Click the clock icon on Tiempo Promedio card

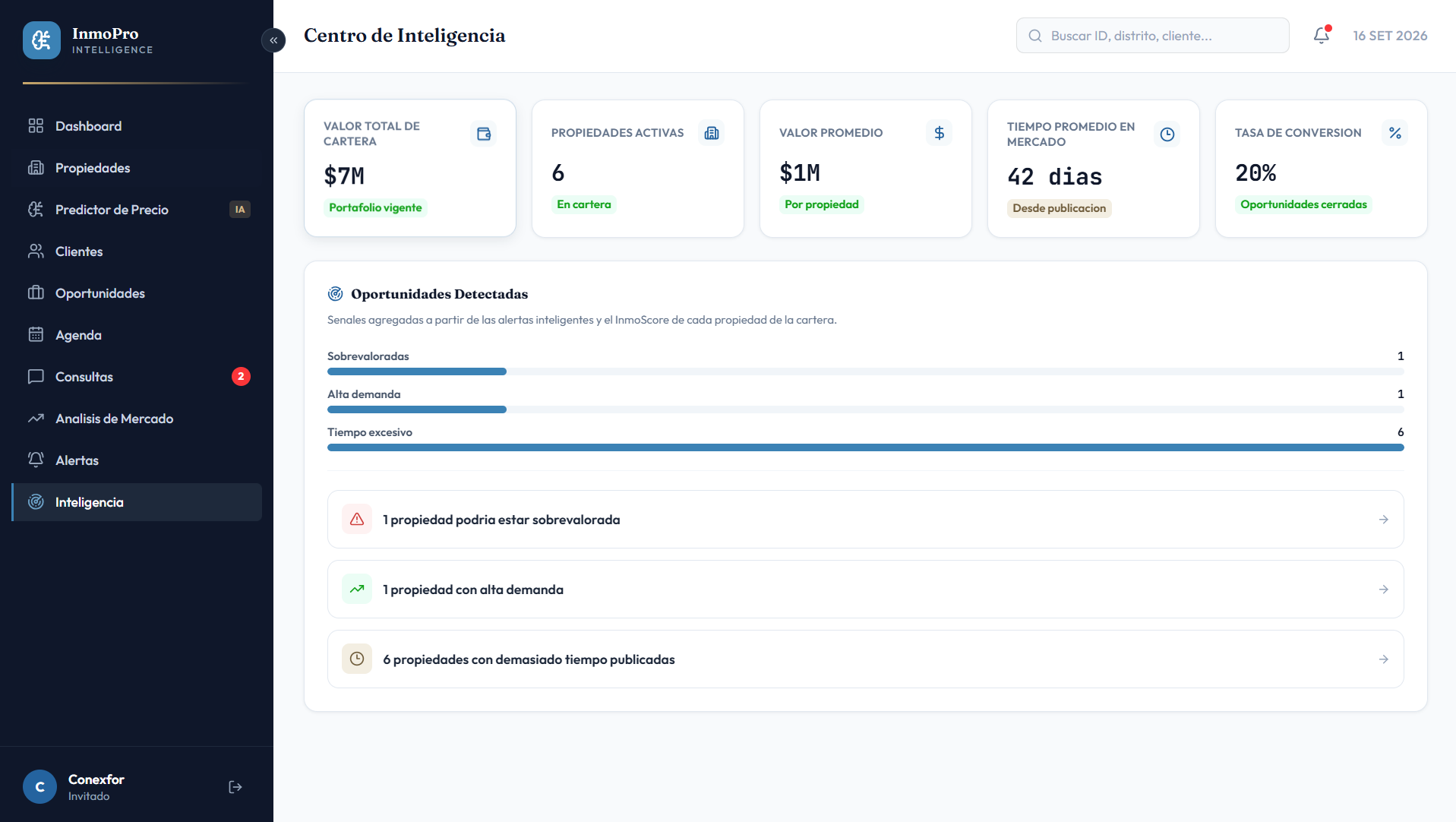point(1167,134)
